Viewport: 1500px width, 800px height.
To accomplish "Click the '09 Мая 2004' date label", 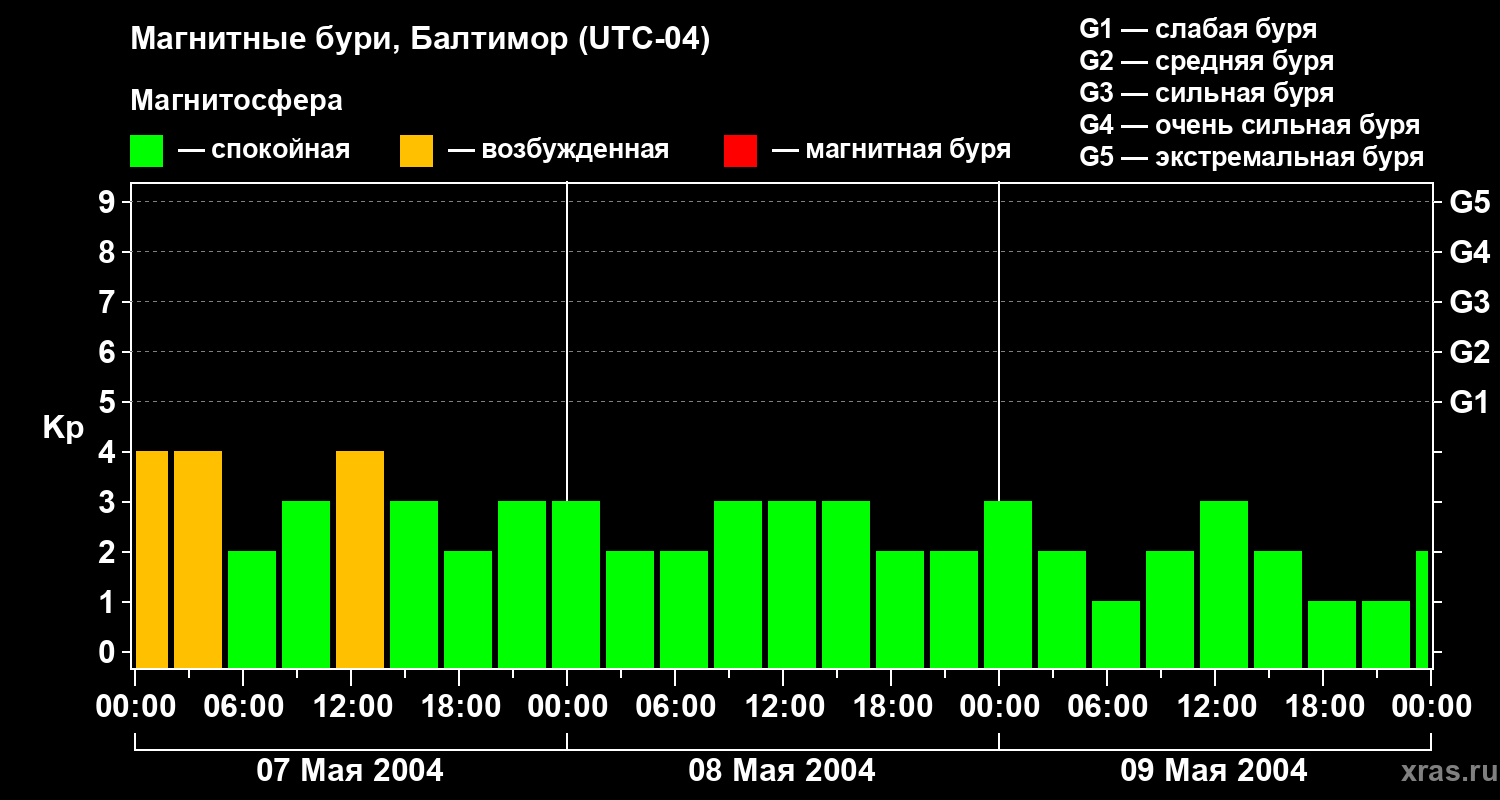I will (x=1214, y=770).
